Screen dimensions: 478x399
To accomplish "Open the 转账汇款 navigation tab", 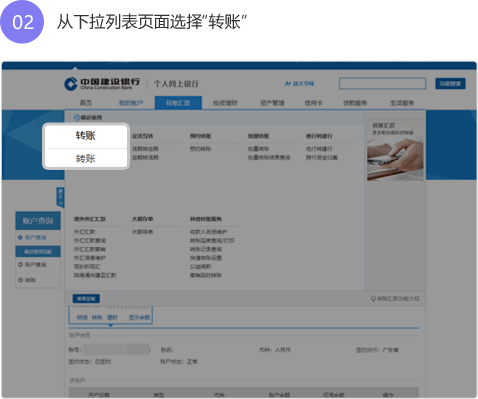I will (x=178, y=103).
